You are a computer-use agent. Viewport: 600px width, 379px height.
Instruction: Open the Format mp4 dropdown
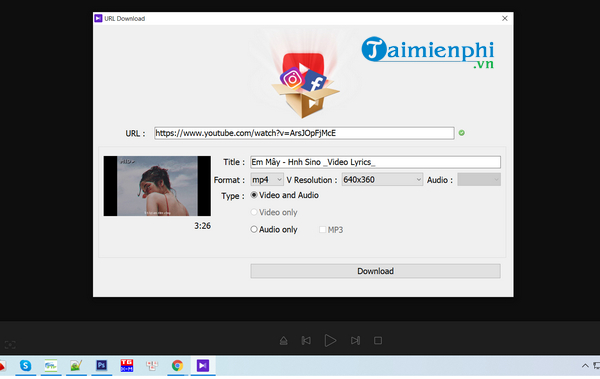pos(267,180)
